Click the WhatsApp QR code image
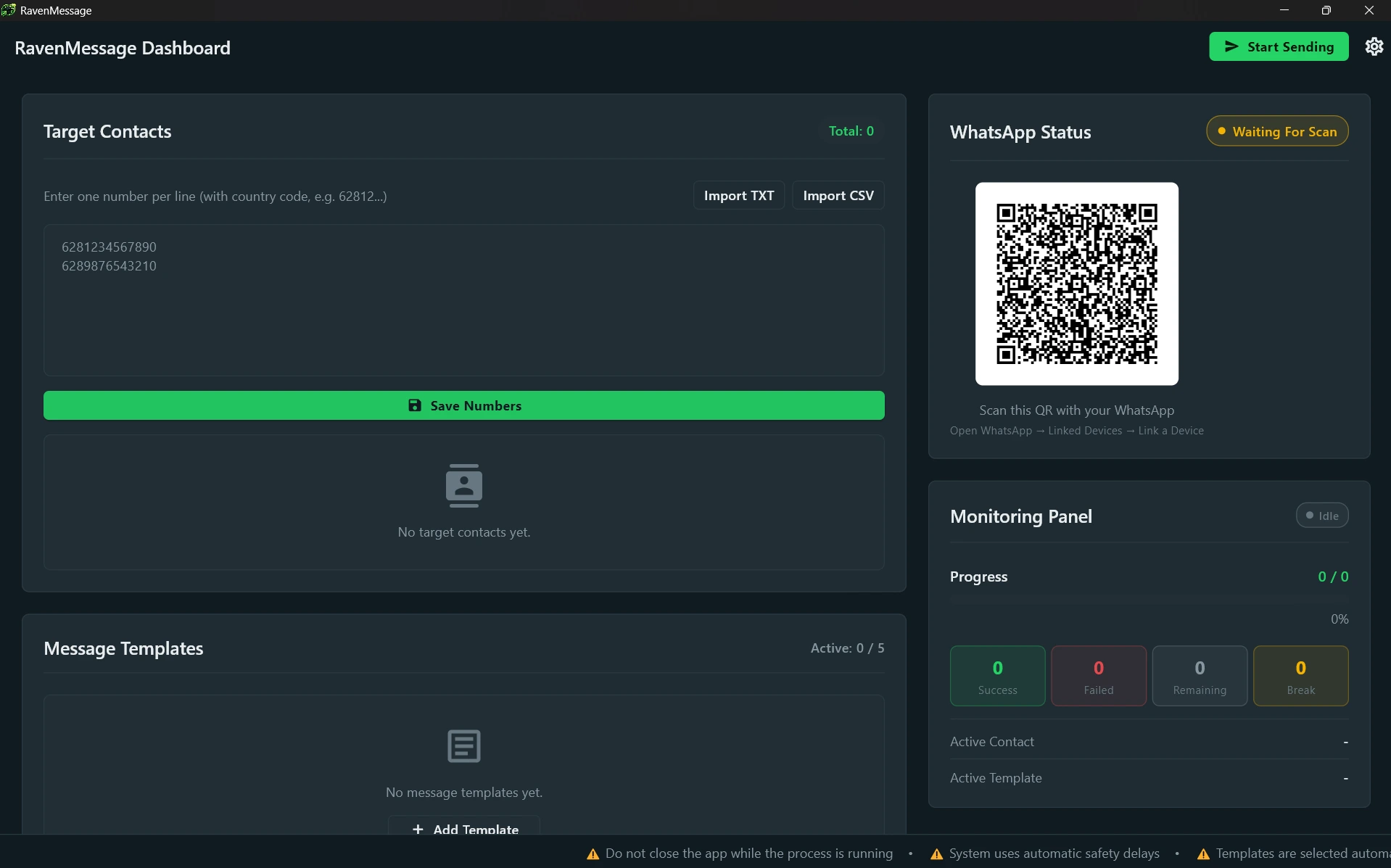Viewport: 1391px width, 868px height. (1076, 284)
